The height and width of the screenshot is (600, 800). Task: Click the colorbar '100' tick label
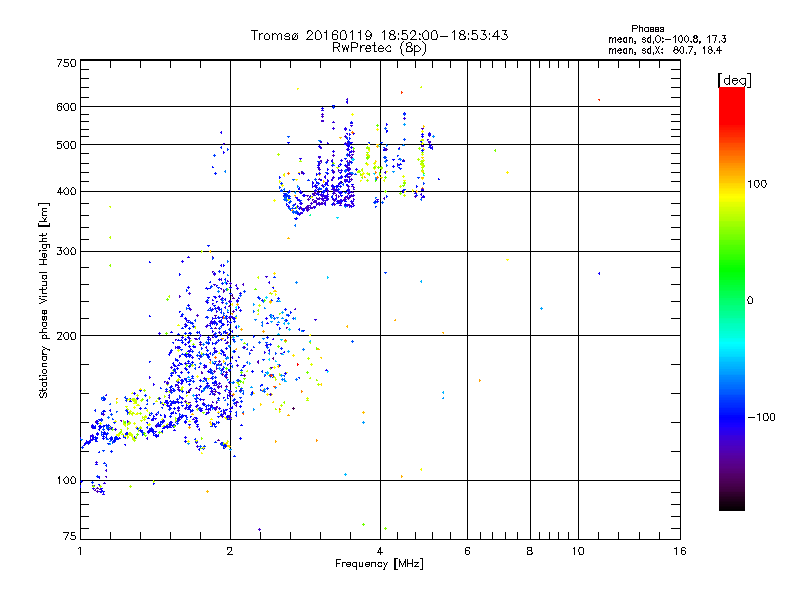point(757,184)
